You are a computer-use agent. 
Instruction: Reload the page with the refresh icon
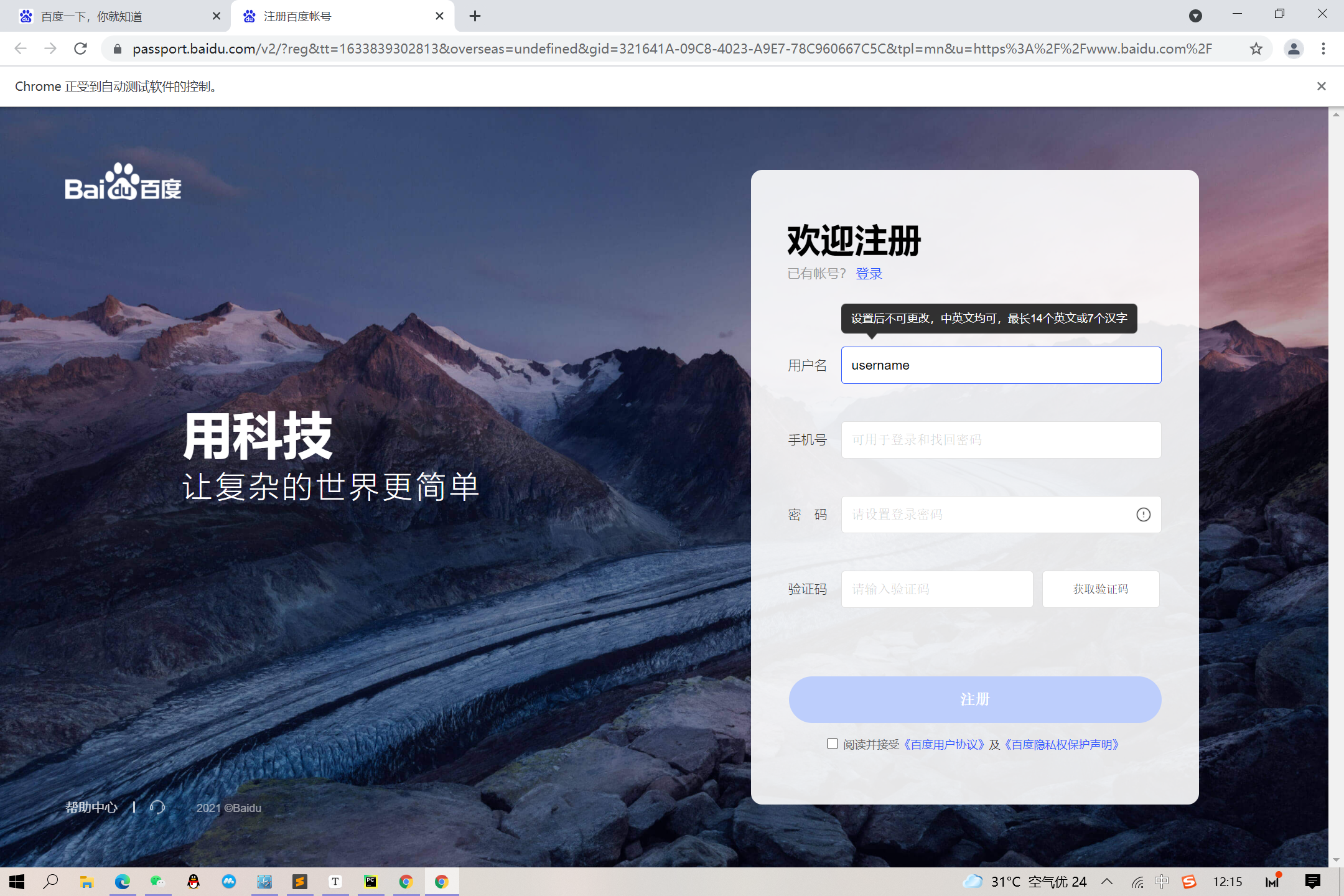pos(80,49)
